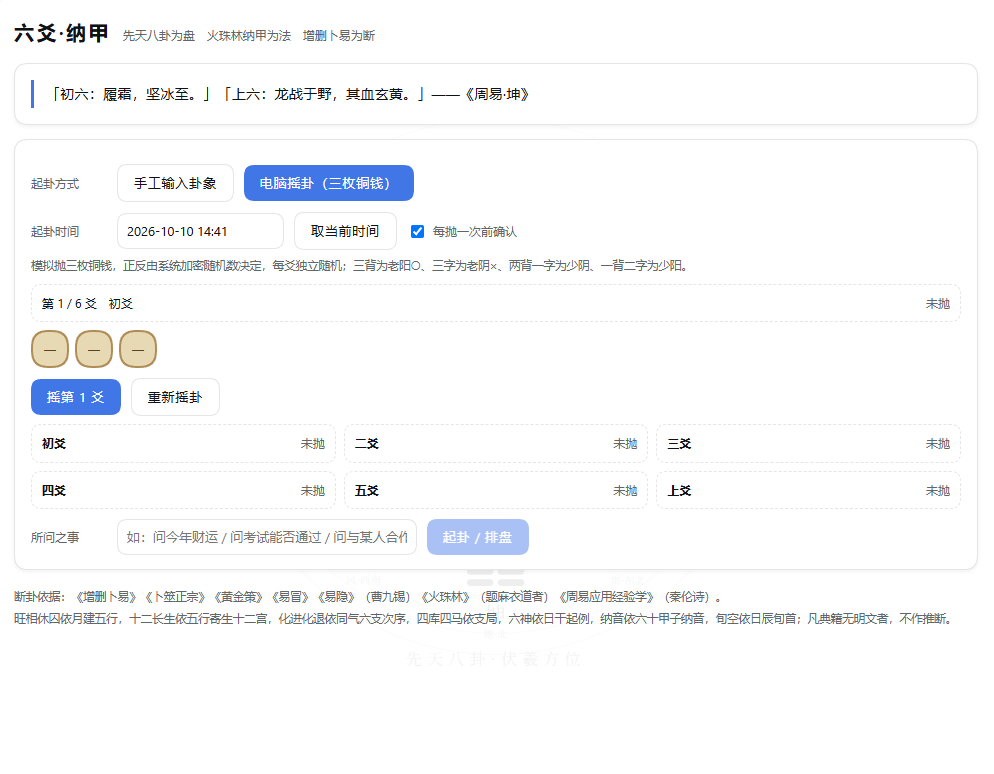Screen dimensions: 994x774
Task: Click 摇第 1 爻 button
Action: (x=75, y=397)
